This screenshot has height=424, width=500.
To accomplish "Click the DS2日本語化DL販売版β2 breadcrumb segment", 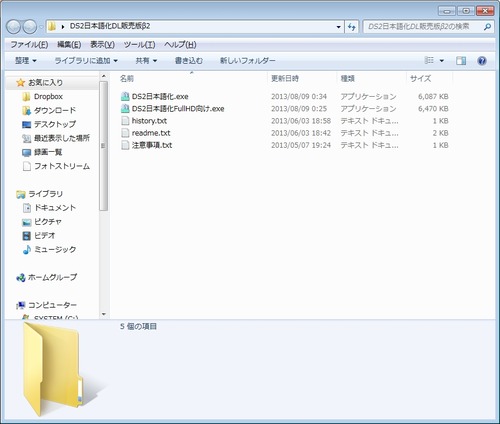I will (x=110, y=26).
